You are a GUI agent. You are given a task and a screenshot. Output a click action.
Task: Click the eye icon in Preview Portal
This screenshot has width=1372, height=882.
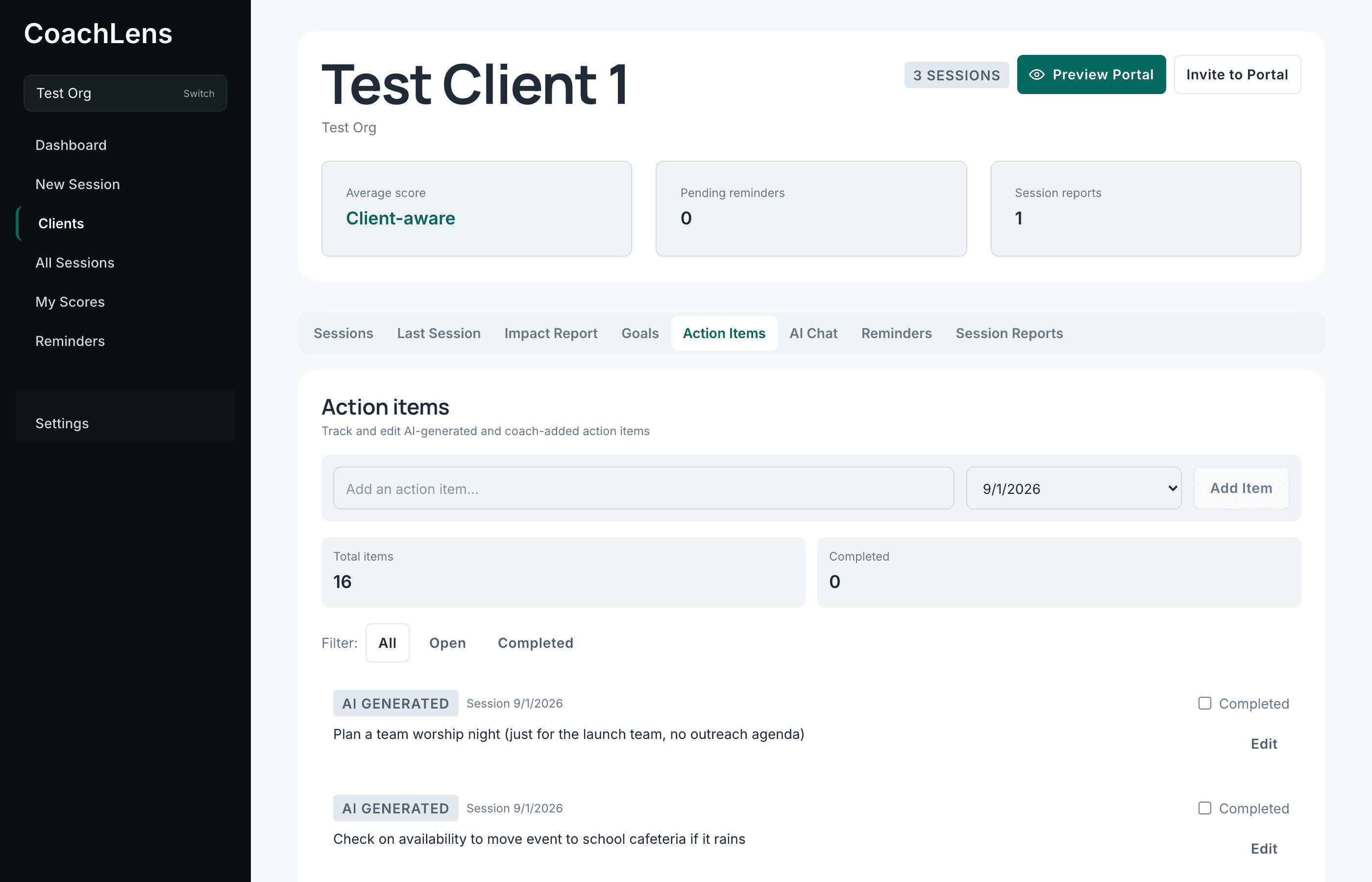click(1036, 74)
